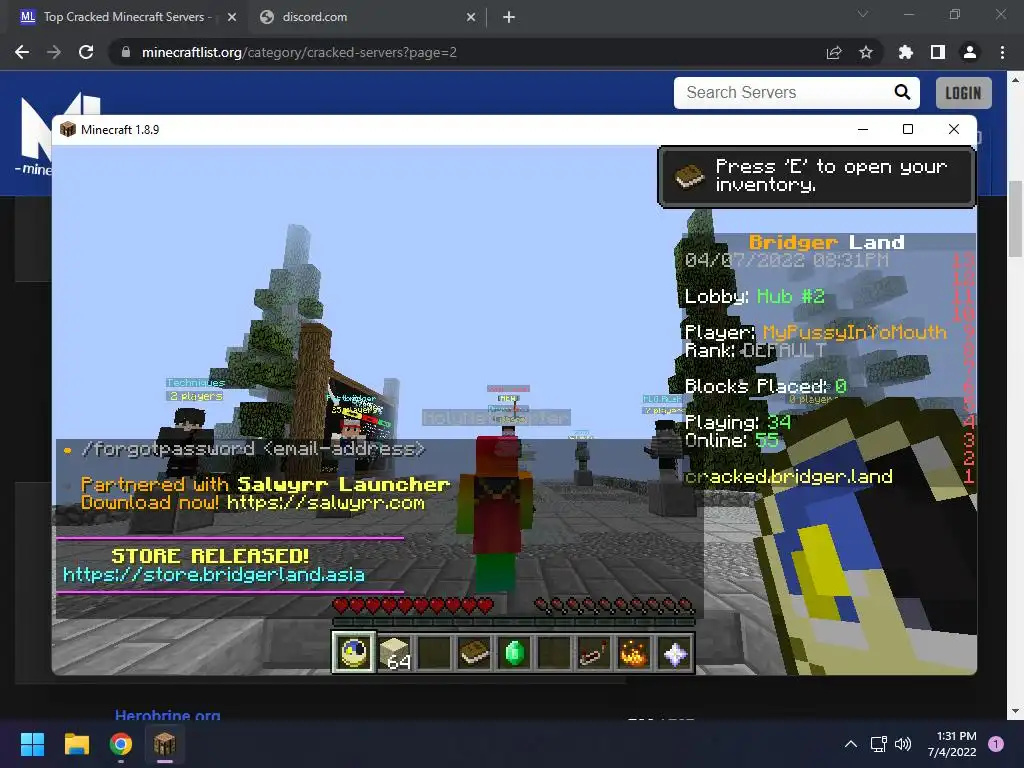The height and width of the screenshot is (768, 1024).
Task: Select the emerald item in the hotbar
Action: coord(515,652)
